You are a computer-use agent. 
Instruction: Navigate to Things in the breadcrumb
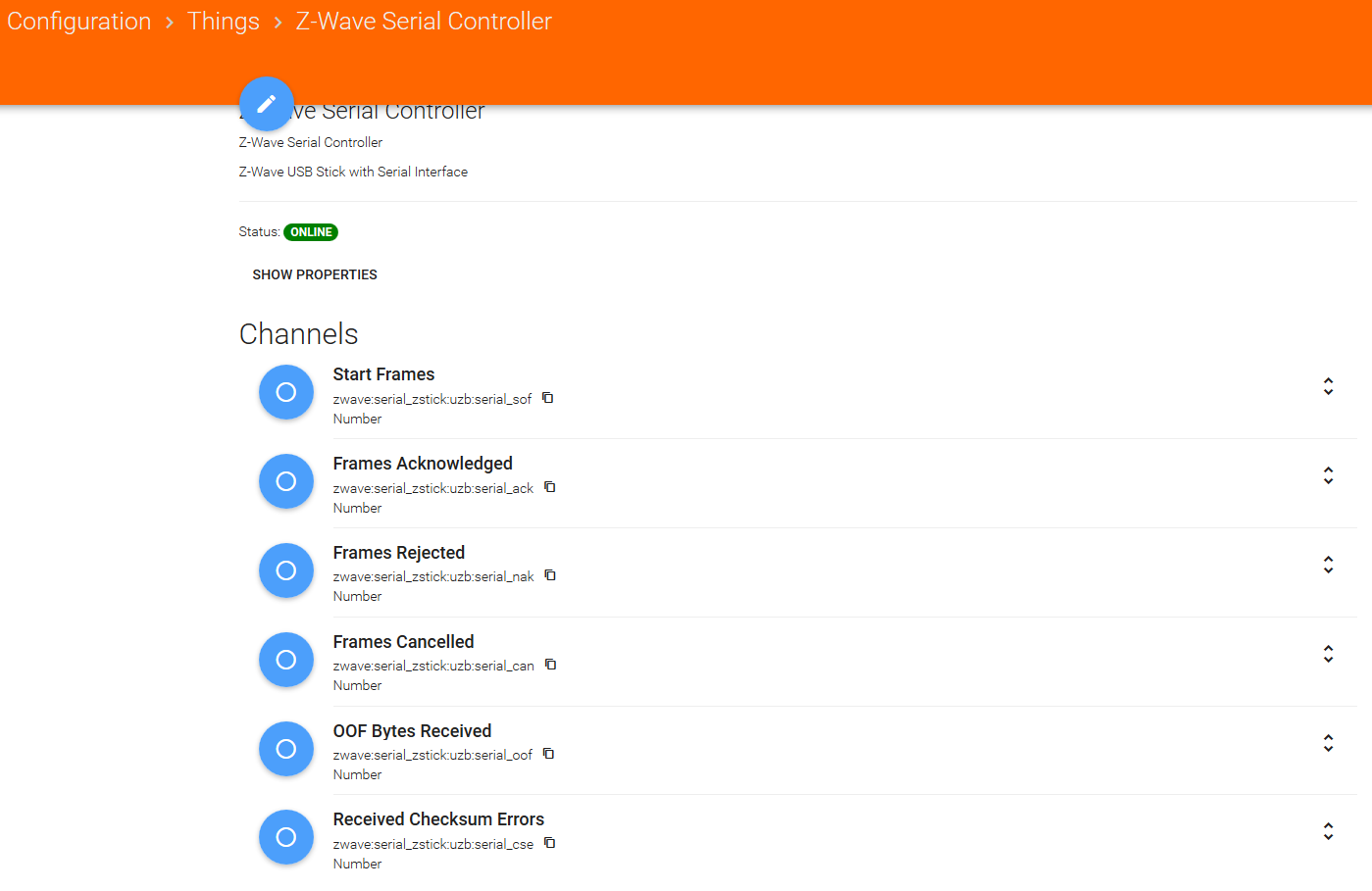point(224,22)
